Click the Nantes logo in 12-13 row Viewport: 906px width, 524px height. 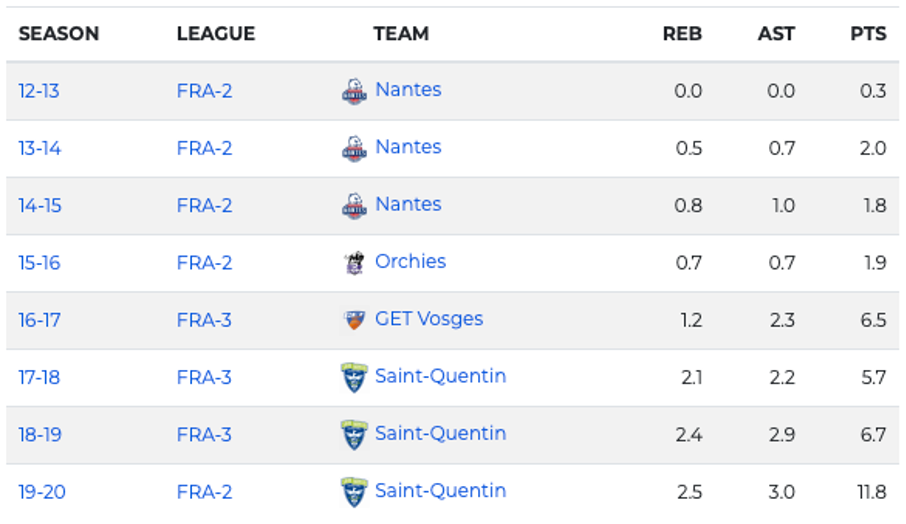point(354,91)
